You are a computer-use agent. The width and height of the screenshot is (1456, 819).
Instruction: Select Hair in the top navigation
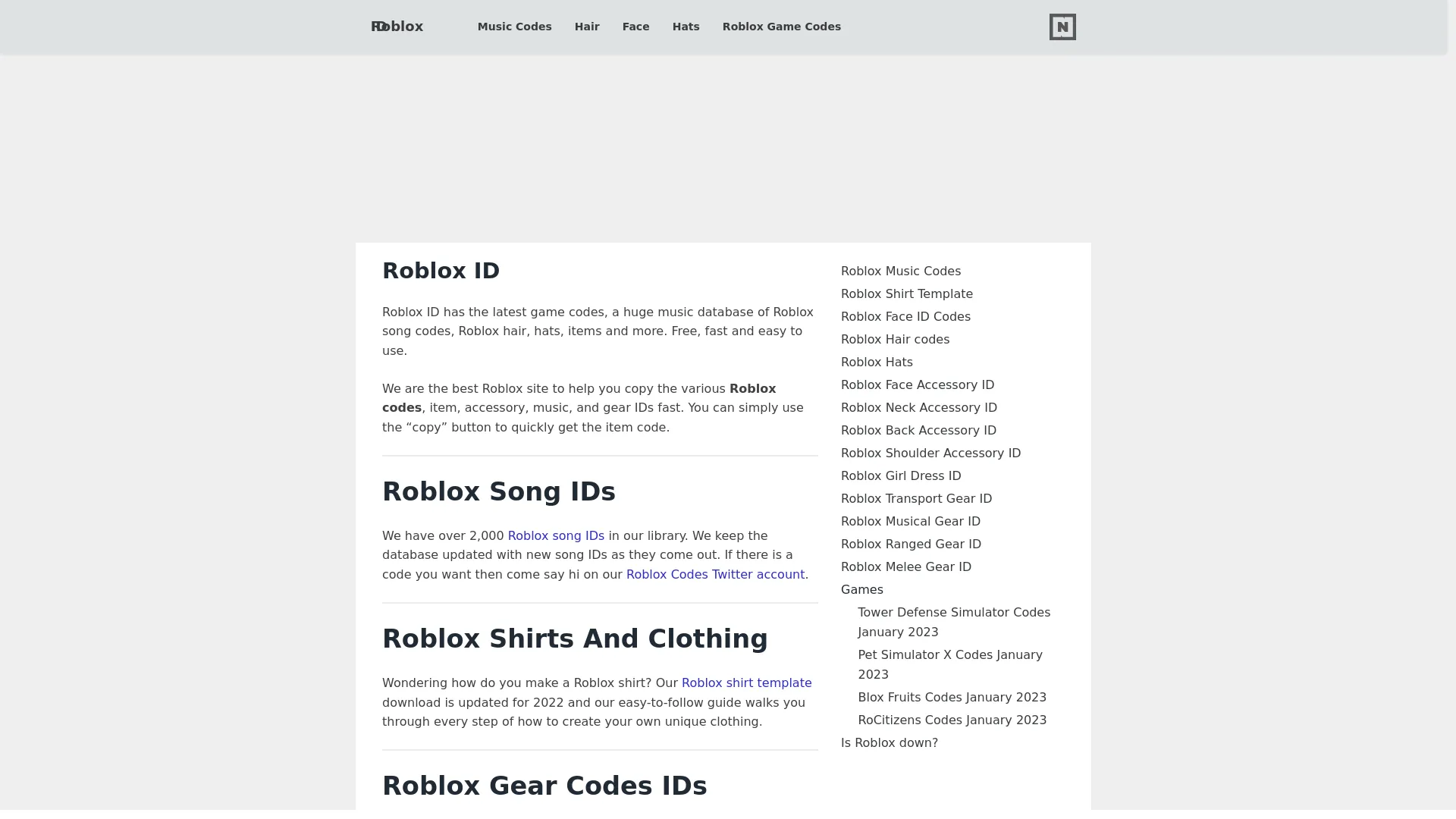(587, 27)
